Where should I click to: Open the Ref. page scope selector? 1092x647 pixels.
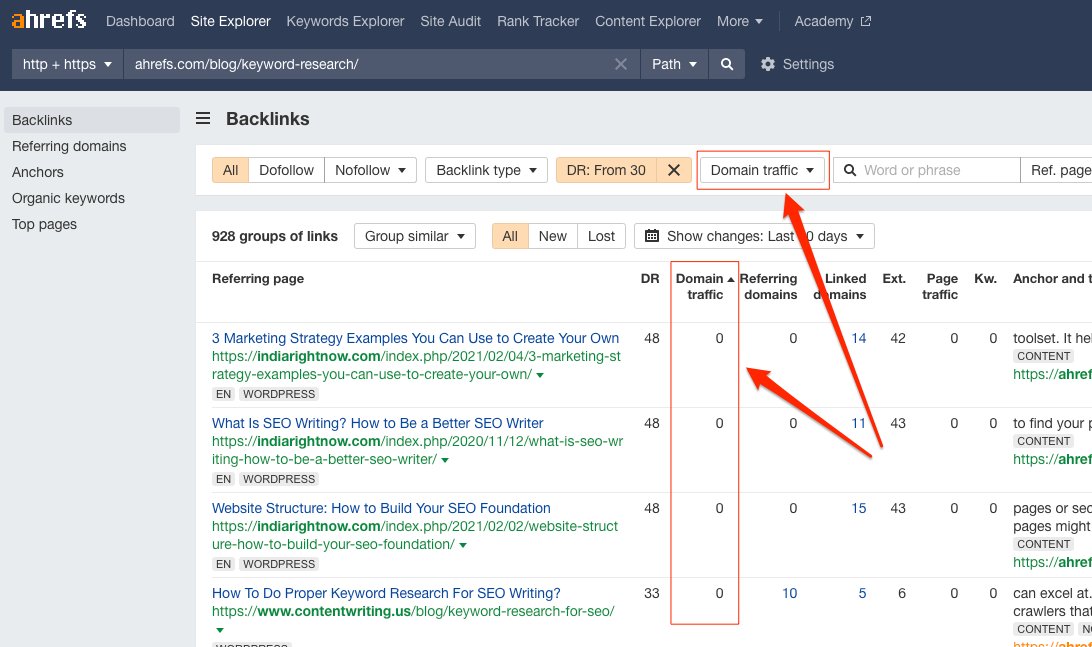pyautogui.click(x=1057, y=170)
